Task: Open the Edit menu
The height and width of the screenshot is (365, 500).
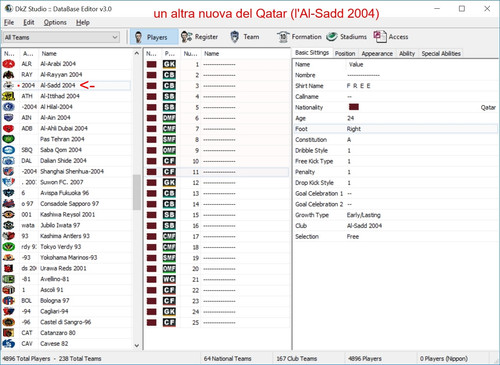Action: pos(29,22)
